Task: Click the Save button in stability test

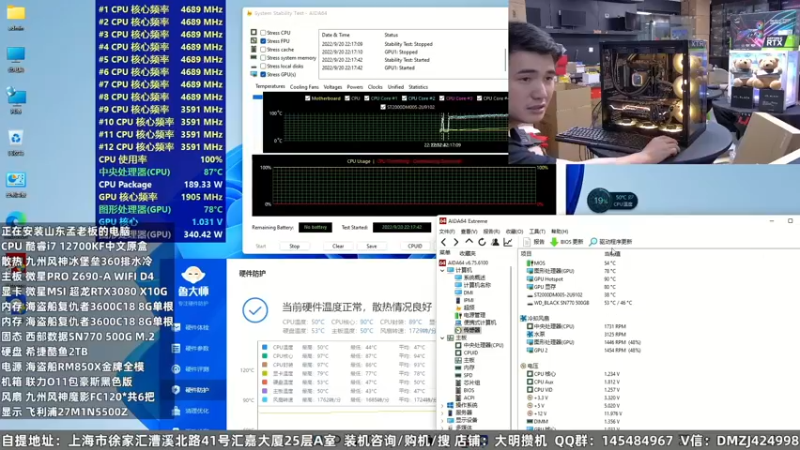Action: pyautogui.click(x=371, y=246)
